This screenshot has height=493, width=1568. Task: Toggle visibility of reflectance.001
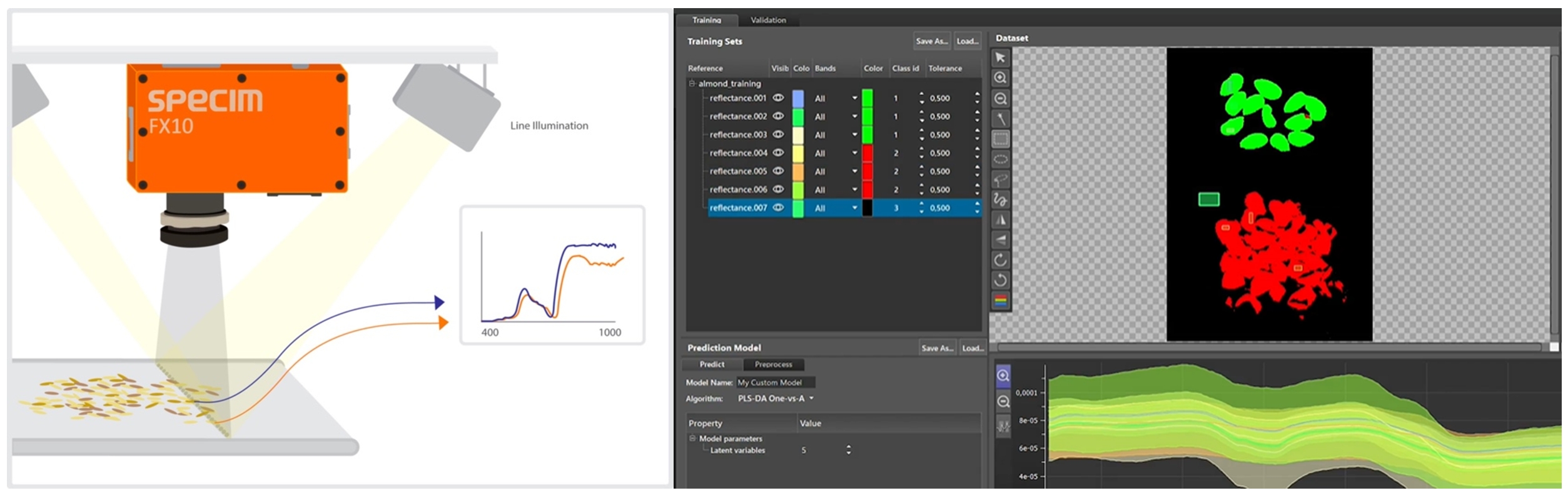pos(778,98)
